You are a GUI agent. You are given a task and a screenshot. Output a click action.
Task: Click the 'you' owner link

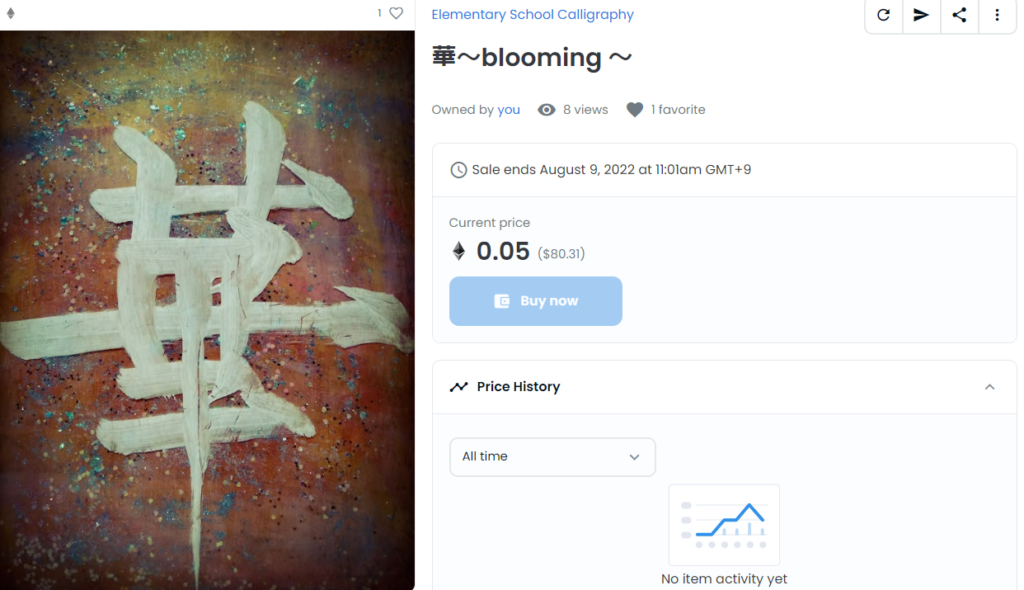pos(509,110)
